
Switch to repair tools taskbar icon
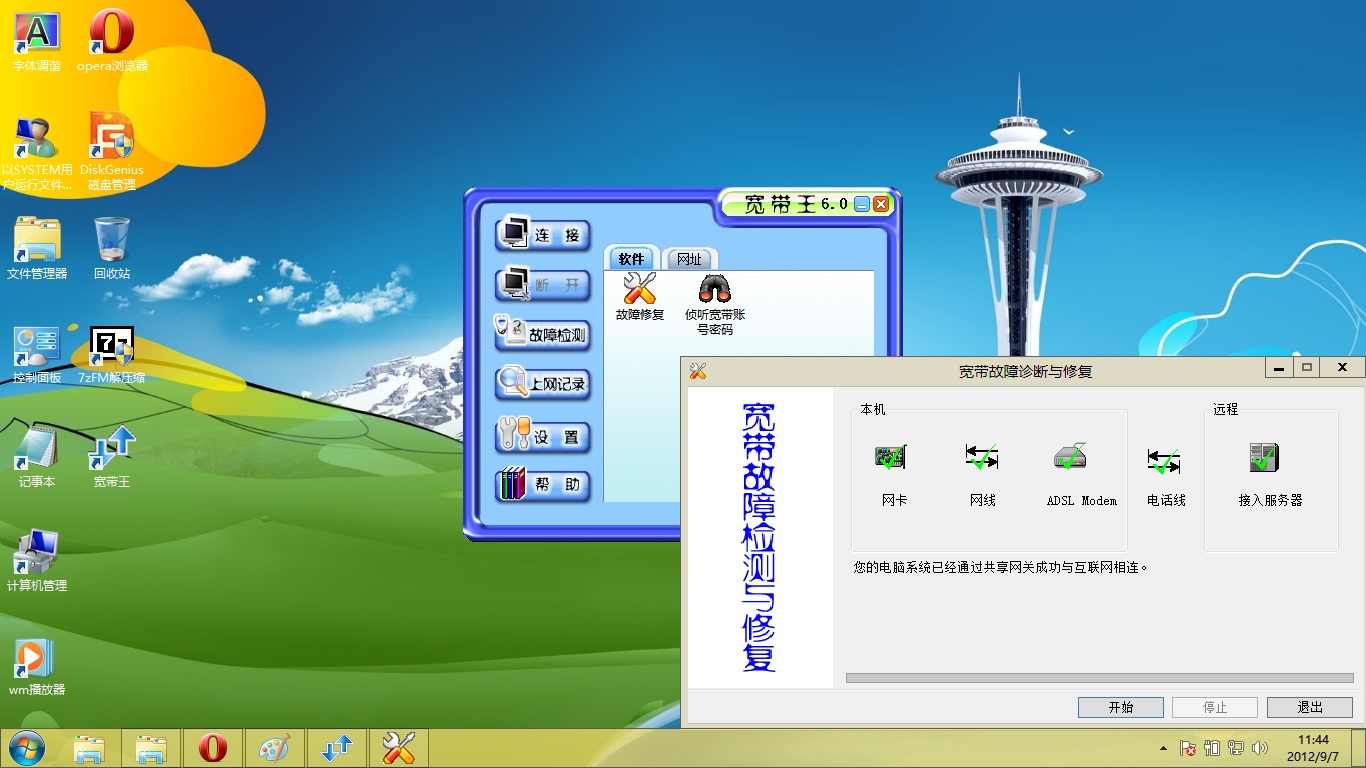click(399, 748)
